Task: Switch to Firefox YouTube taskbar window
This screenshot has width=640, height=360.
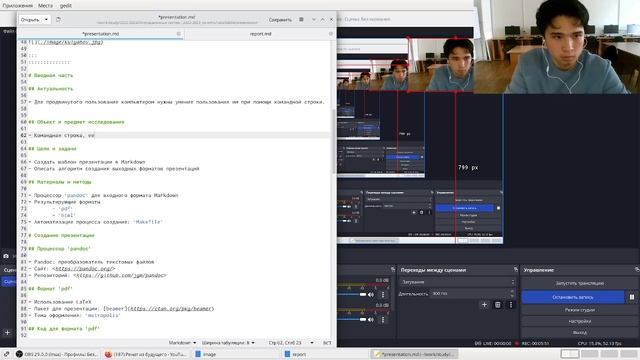Action: point(145,354)
